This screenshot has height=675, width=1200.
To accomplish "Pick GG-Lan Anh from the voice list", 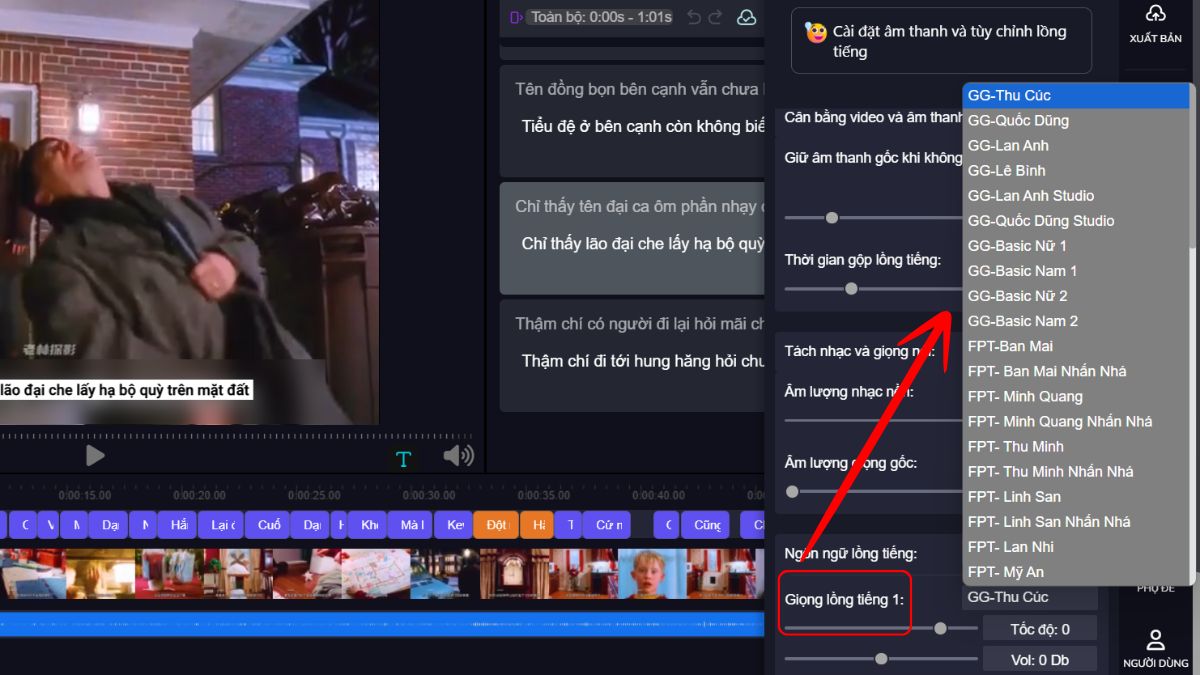I will click(x=1075, y=146).
